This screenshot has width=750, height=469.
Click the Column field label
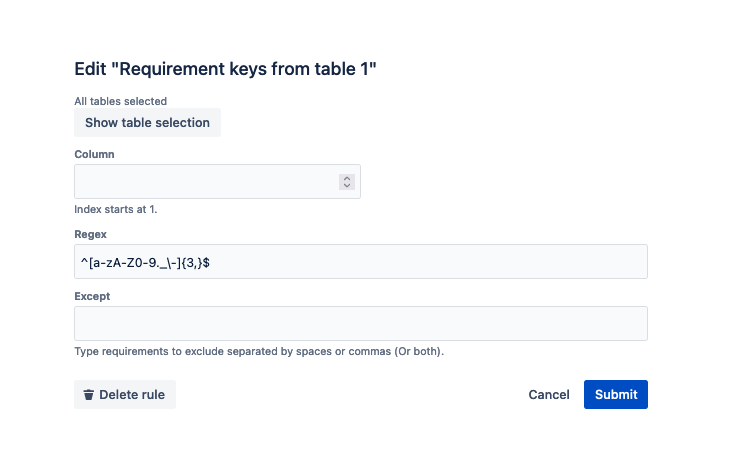pyautogui.click(x=95, y=155)
